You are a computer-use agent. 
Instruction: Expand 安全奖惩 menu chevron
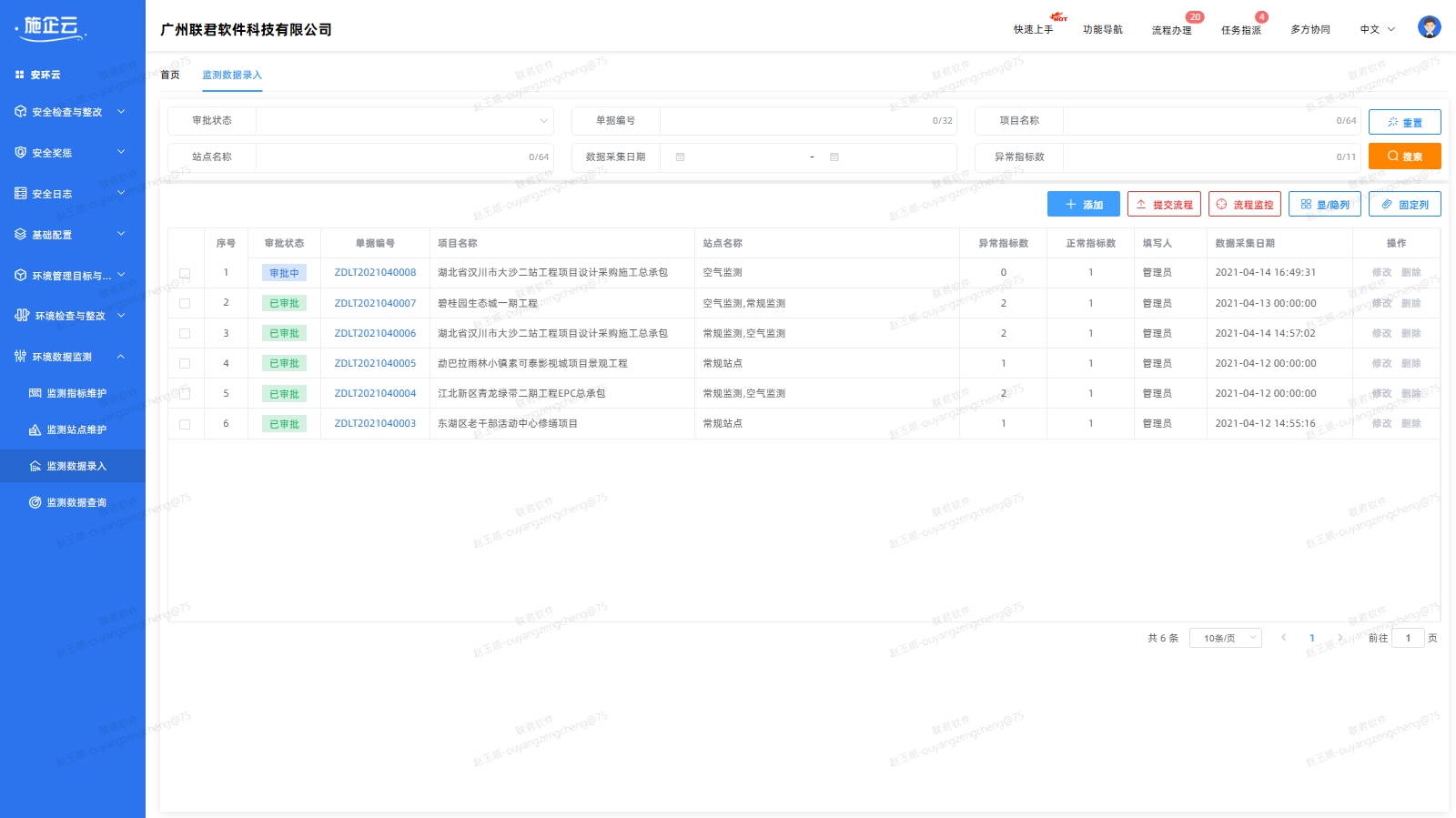point(121,152)
